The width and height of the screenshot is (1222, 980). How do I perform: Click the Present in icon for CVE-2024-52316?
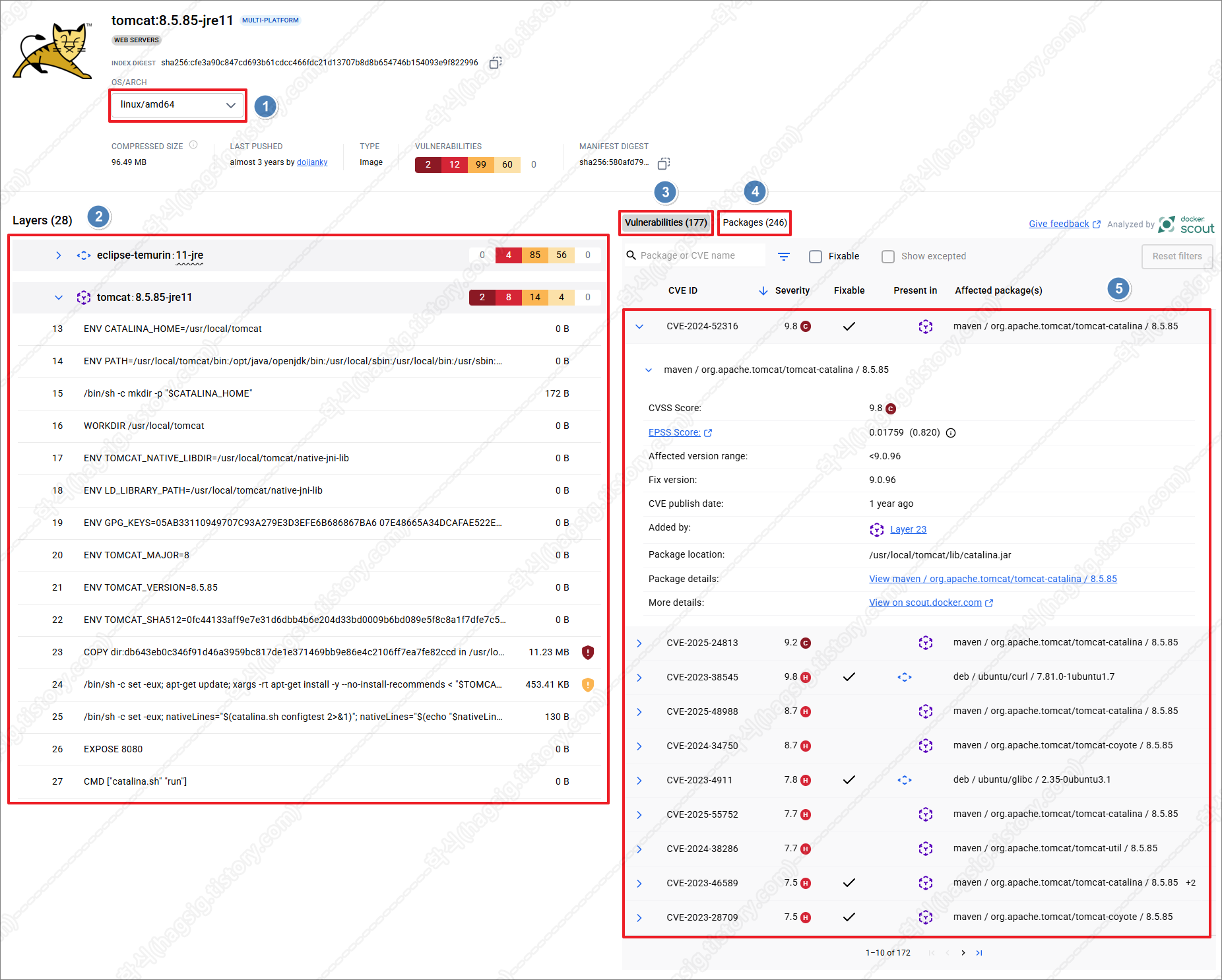[x=926, y=327]
